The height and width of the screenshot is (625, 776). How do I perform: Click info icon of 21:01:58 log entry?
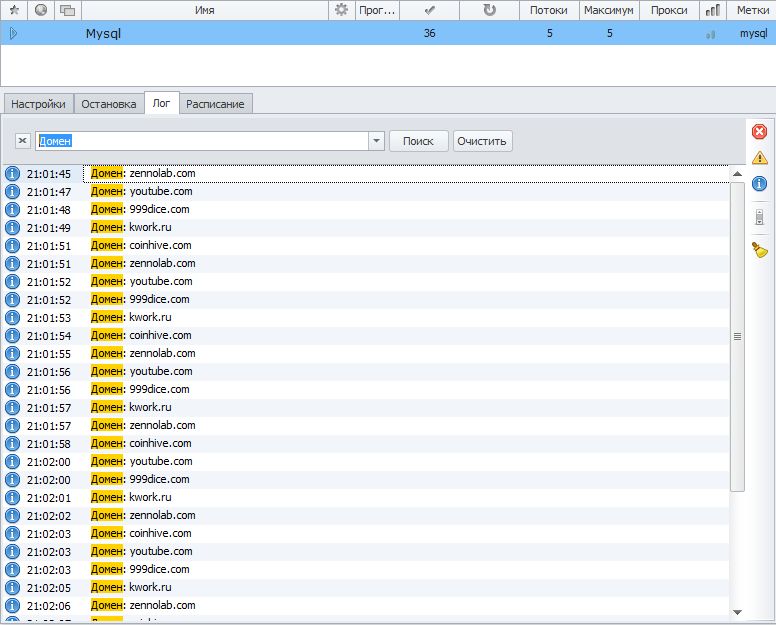pyautogui.click(x=12, y=443)
